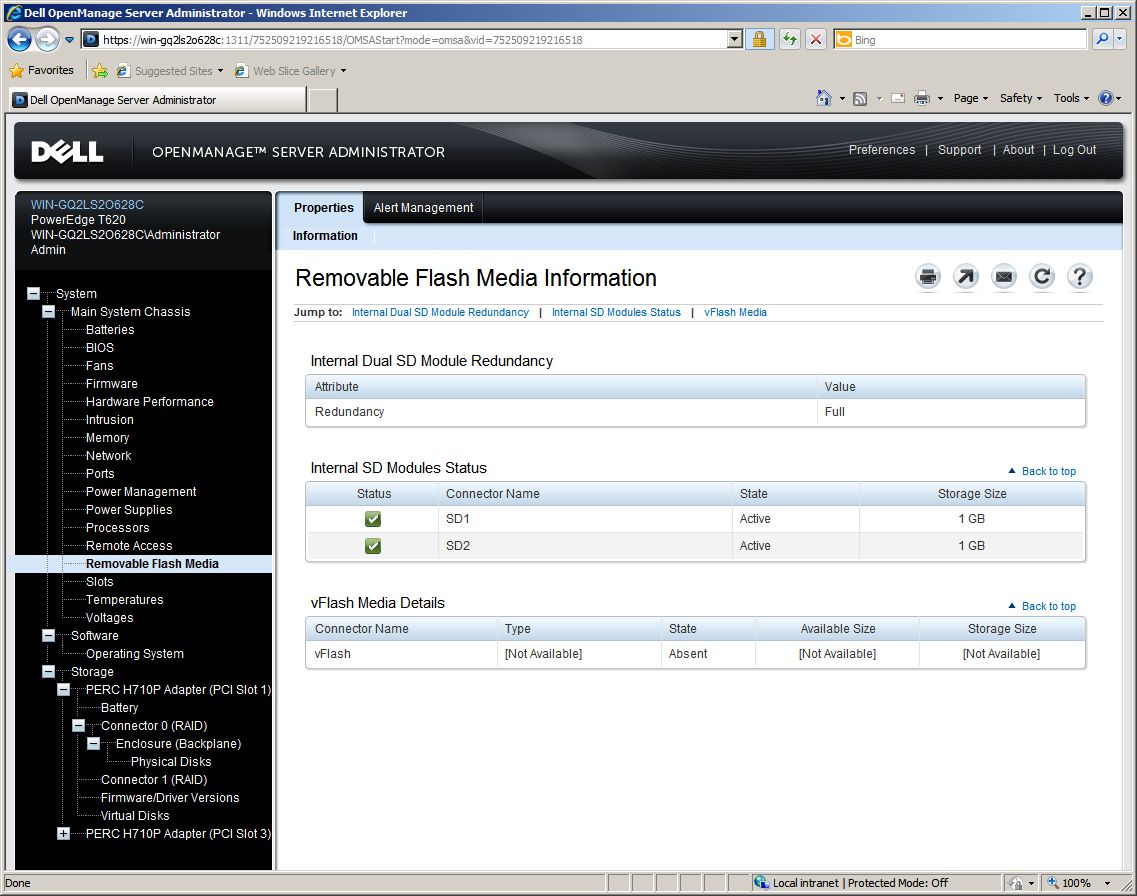Image resolution: width=1137 pixels, height=896 pixels.
Task: Open the Help question mark icon
Action: (1080, 276)
